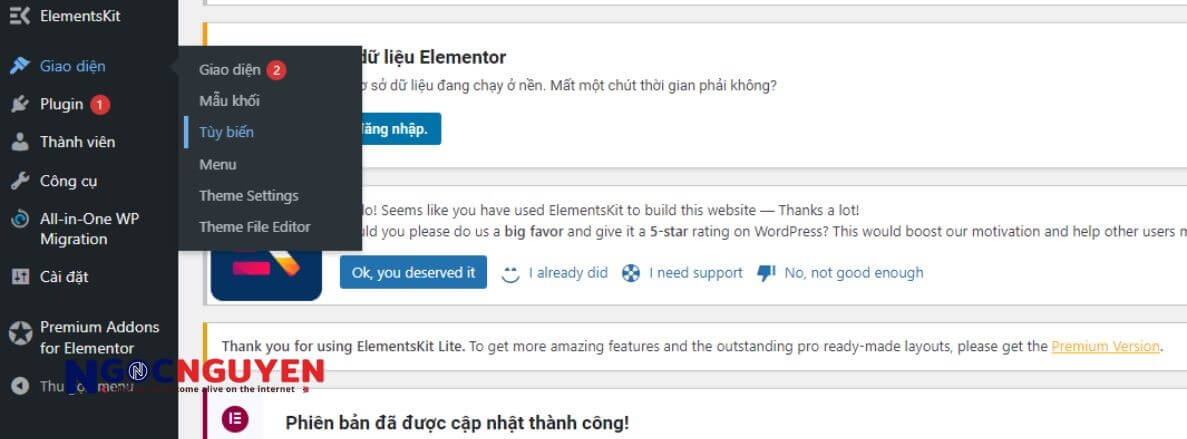This screenshot has width=1187, height=439.
Task: Click the Plugin plug icon
Action: pyautogui.click(x=19, y=104)
